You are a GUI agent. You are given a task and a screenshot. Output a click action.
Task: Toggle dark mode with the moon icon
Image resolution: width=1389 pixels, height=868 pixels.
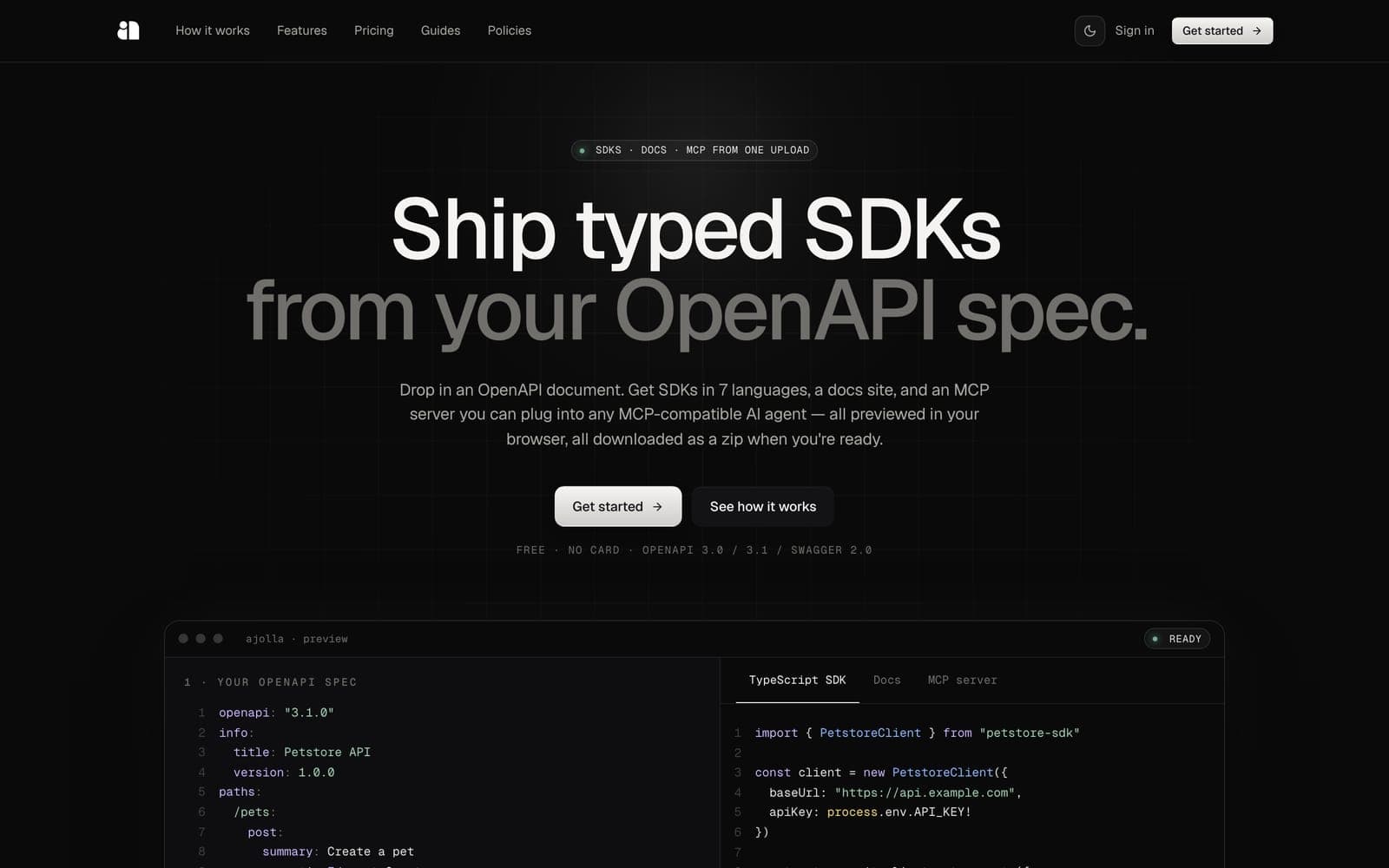[x=1089, y=30]
